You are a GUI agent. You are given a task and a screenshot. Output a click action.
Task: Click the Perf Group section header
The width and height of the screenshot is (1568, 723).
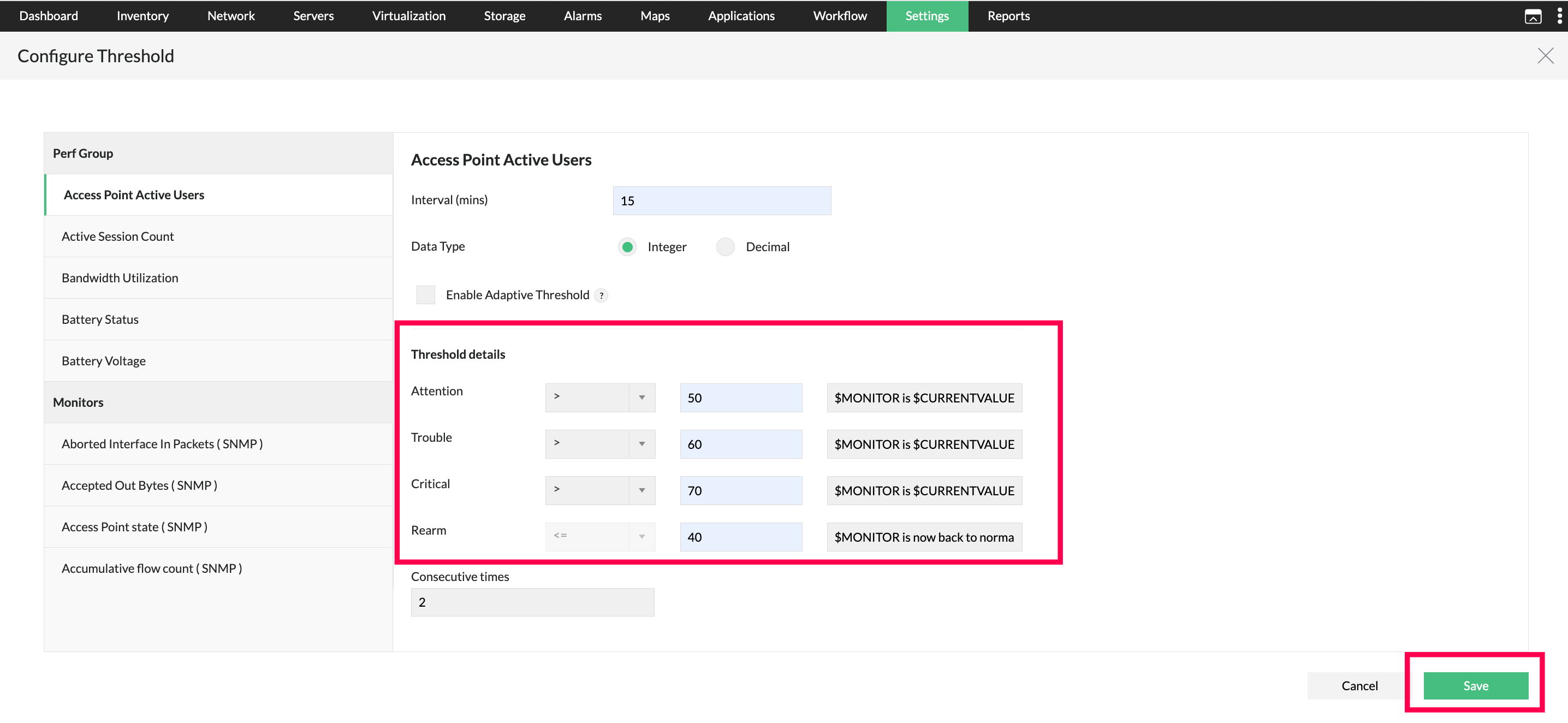click(x=219, y=153)
